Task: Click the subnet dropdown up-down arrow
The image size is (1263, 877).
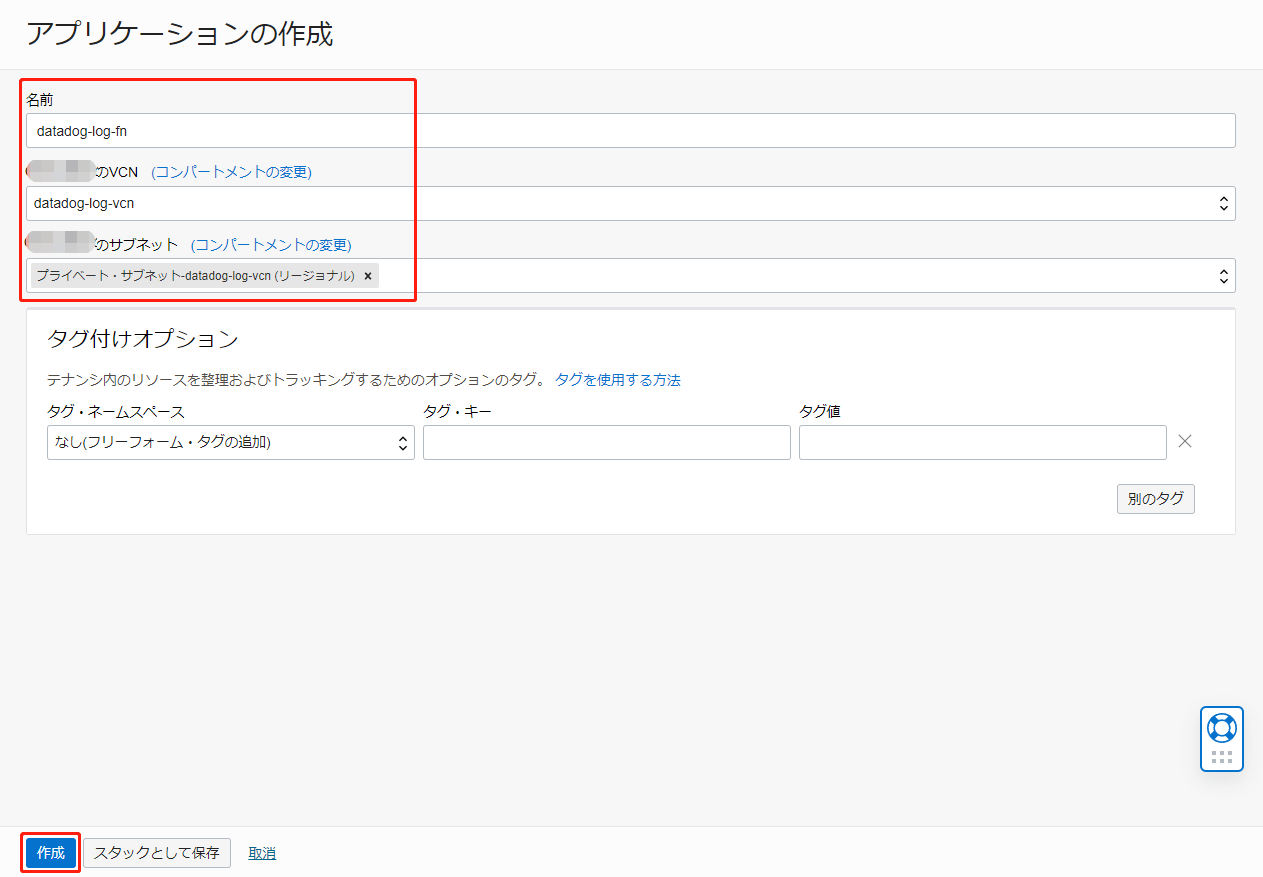Action: [1222, 276]
